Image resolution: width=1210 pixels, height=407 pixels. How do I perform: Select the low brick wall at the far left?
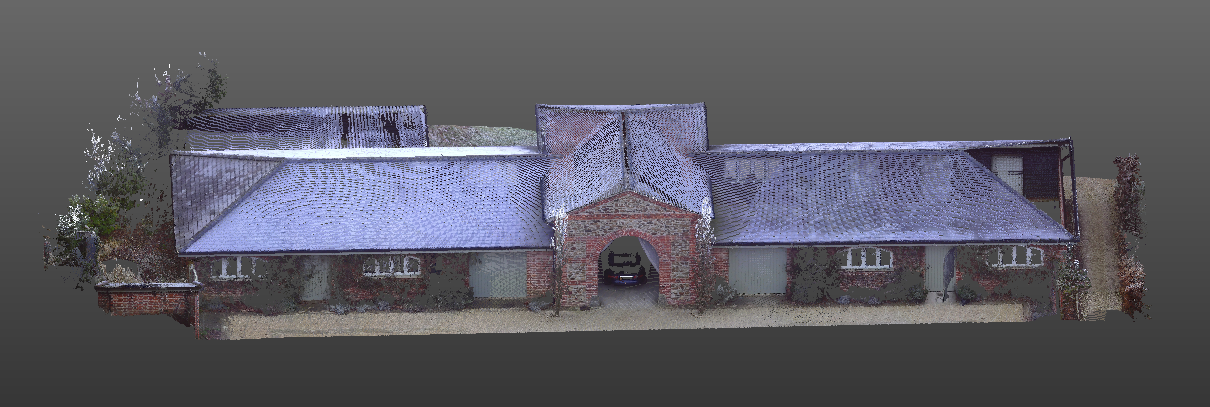coord(148,298)
